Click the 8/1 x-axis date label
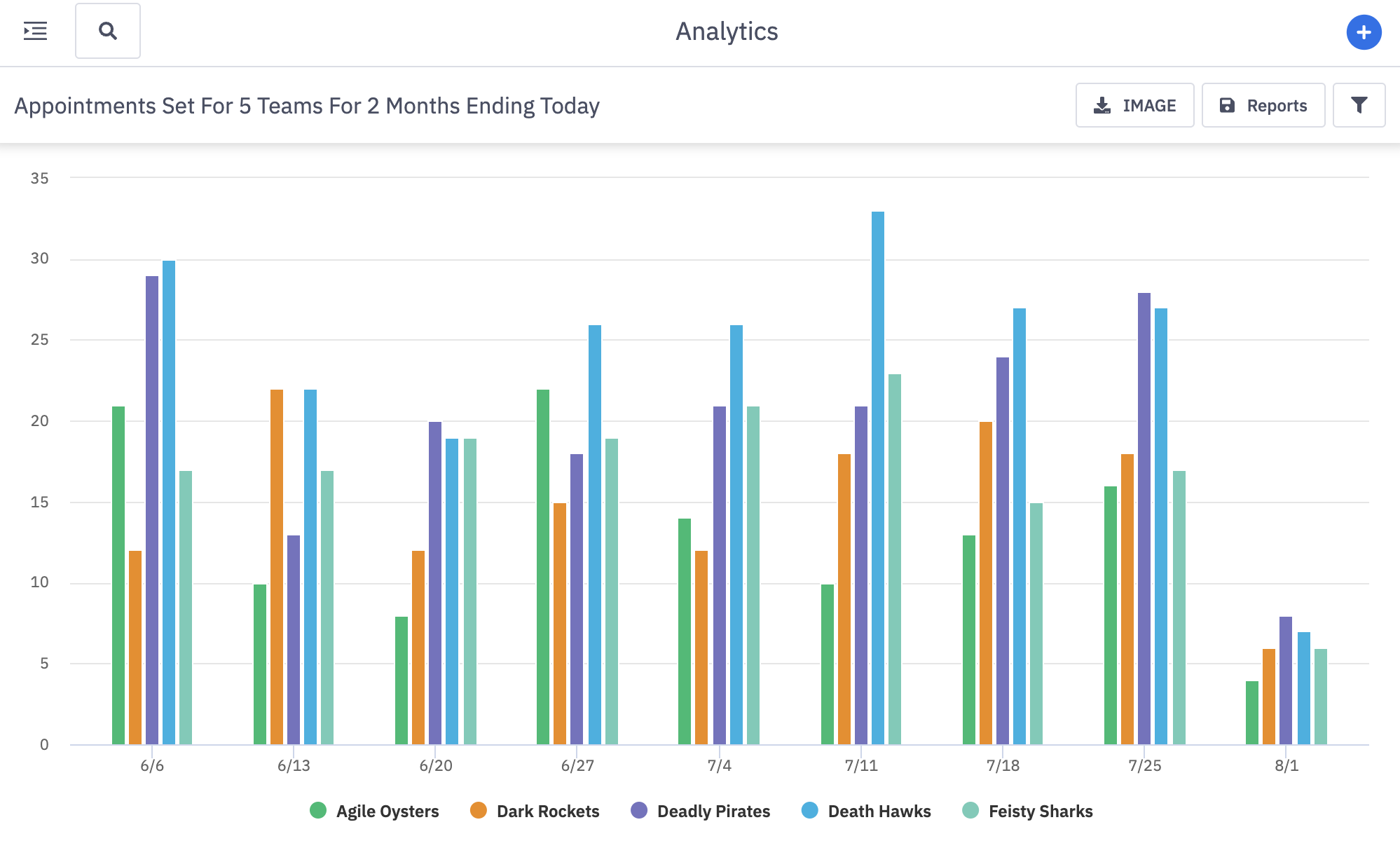 pos(1286,766)
